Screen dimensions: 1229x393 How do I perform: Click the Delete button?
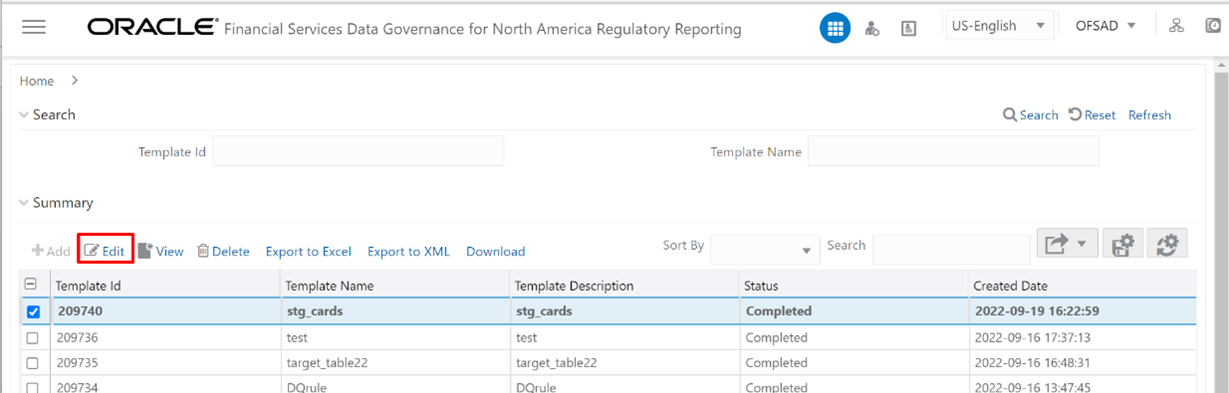[223, 251]
